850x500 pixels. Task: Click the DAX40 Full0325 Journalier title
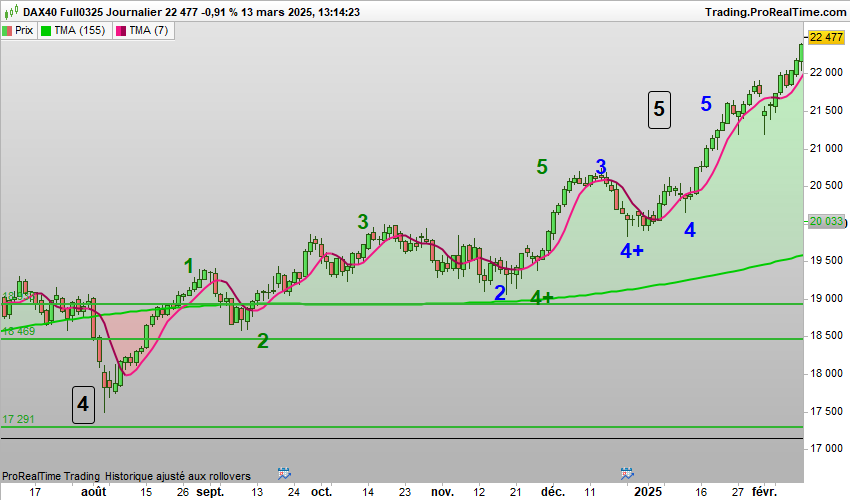point(92,12)
